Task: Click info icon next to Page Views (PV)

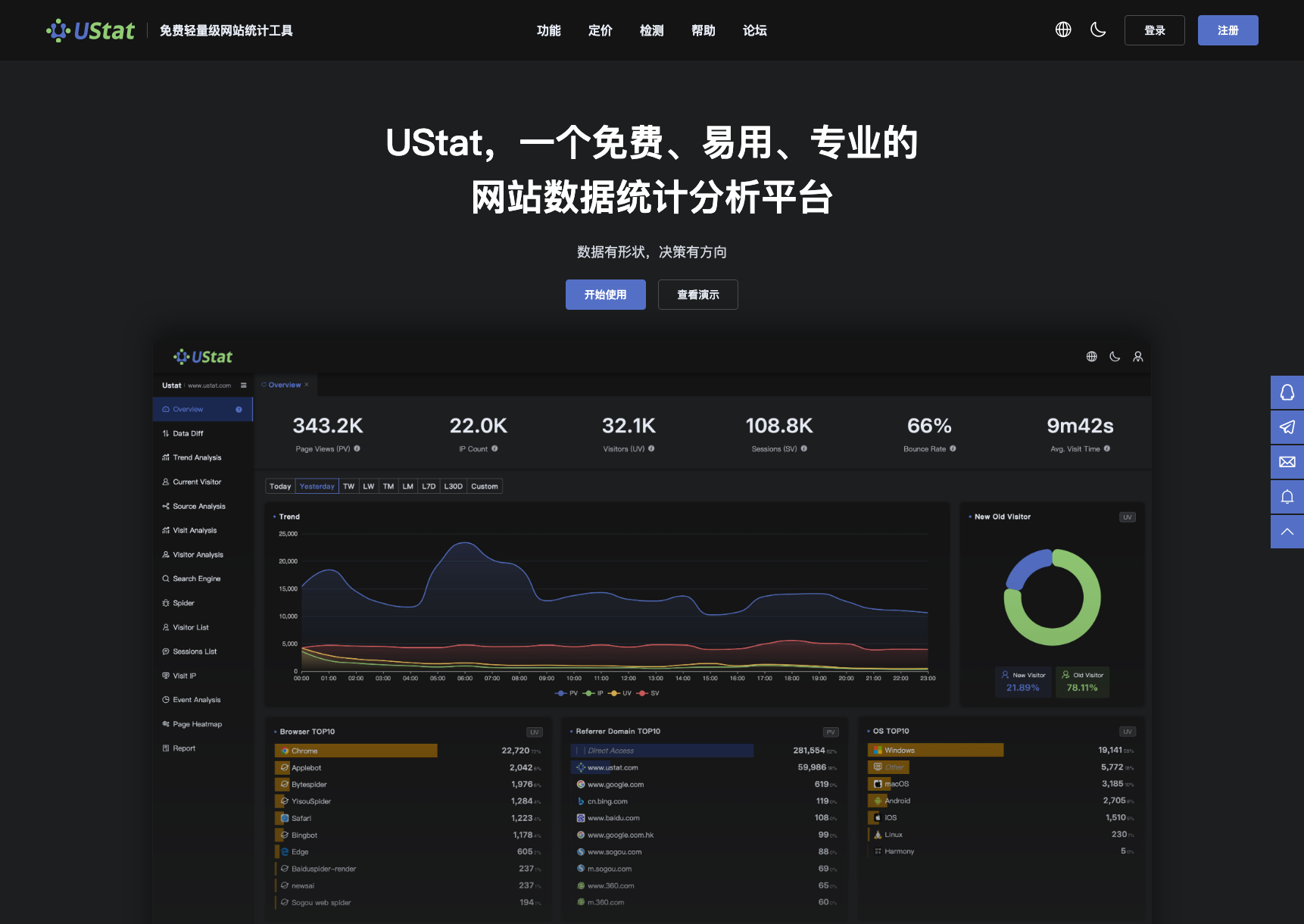Action: click(x=357, y=448)
